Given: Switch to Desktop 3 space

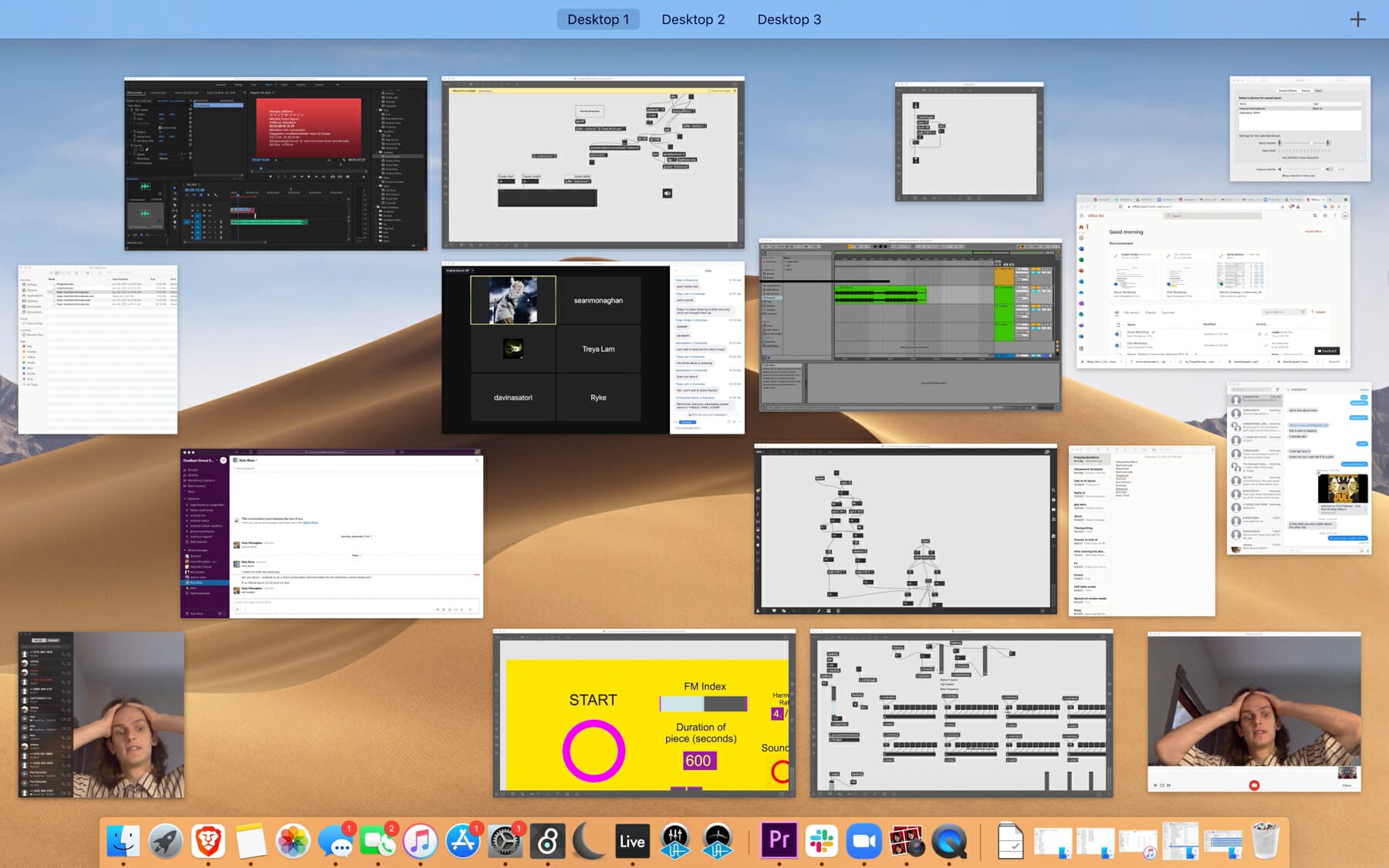Looking at the screenshot, I should coord(789,19).
